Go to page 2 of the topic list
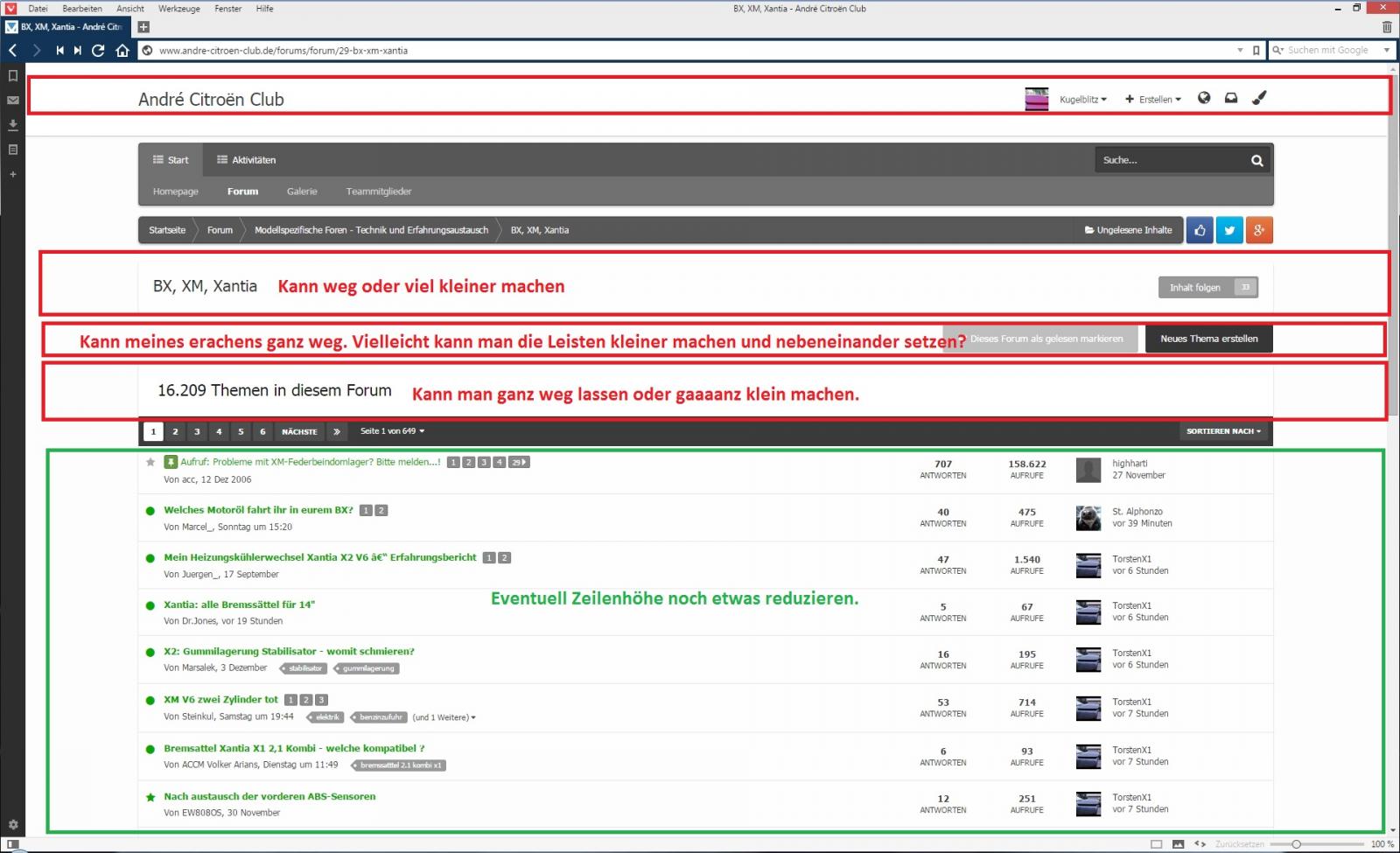Image resolution: width=1400 pixels, height=853 pixels. [175, 431]
